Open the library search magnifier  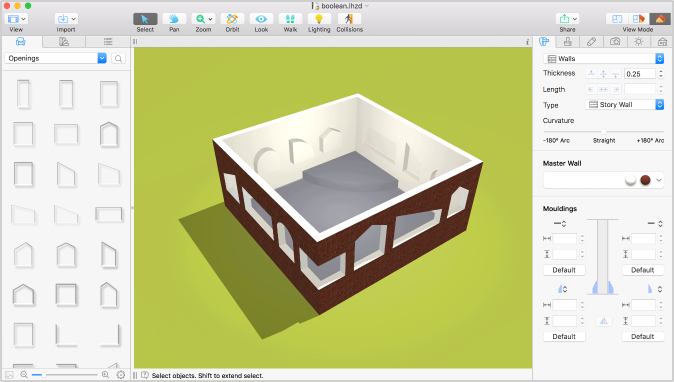[119, 58]
